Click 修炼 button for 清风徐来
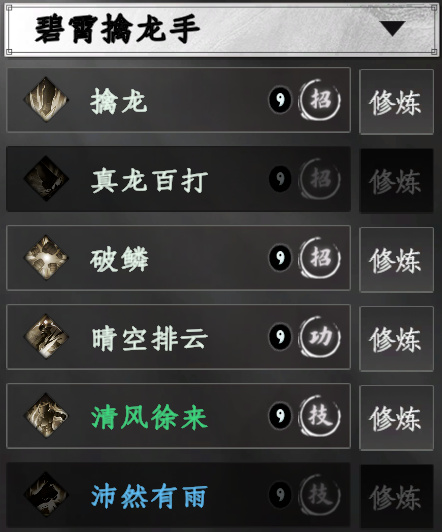Viewport: 442px width, 532px height. click(396, 418)
